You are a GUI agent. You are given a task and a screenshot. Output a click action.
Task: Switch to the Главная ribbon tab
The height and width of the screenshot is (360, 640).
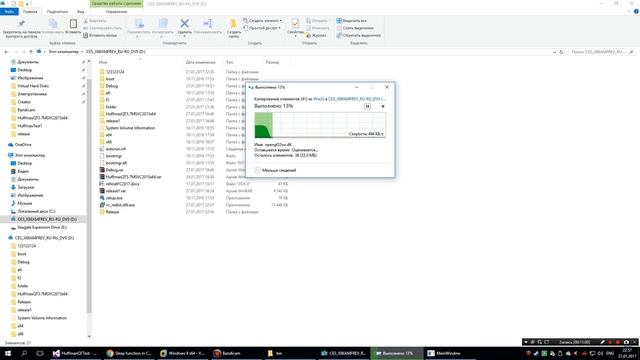pos(30,11)
